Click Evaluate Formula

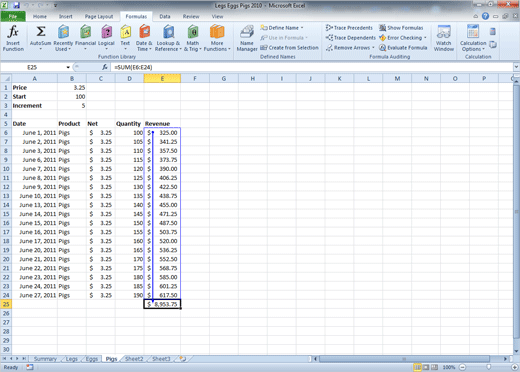click(403, 48)
